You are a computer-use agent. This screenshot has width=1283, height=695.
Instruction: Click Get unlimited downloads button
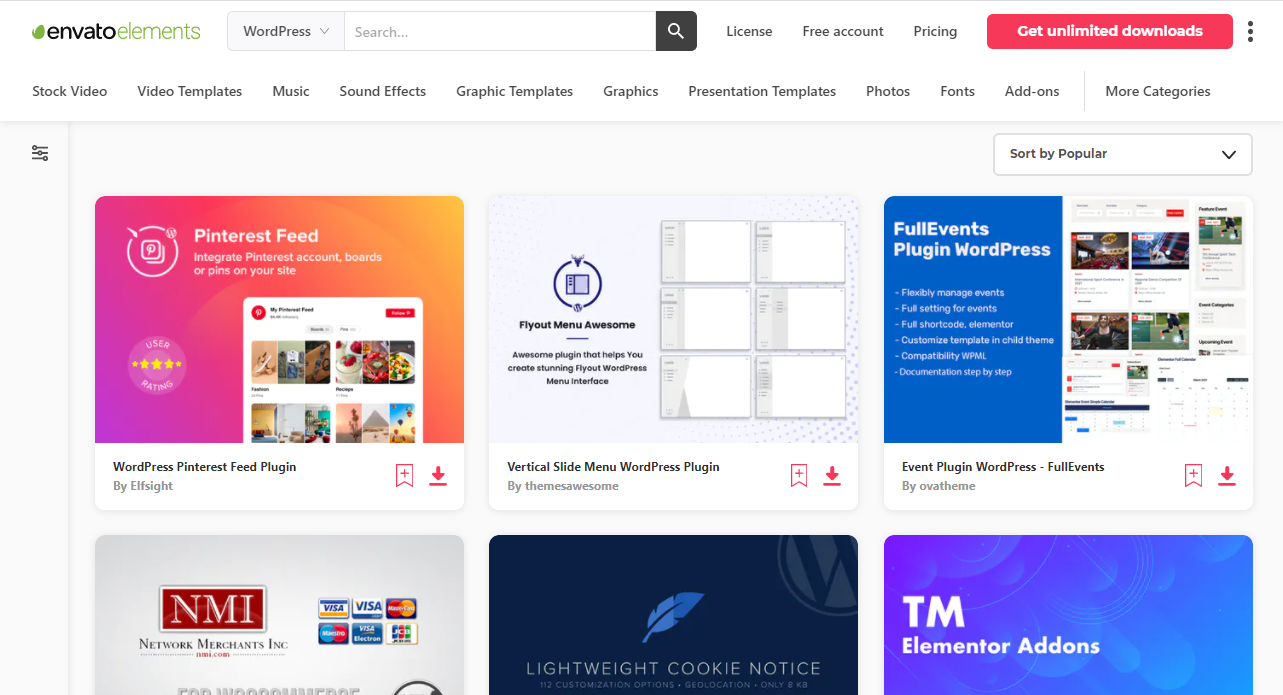tap(1110, 31)
